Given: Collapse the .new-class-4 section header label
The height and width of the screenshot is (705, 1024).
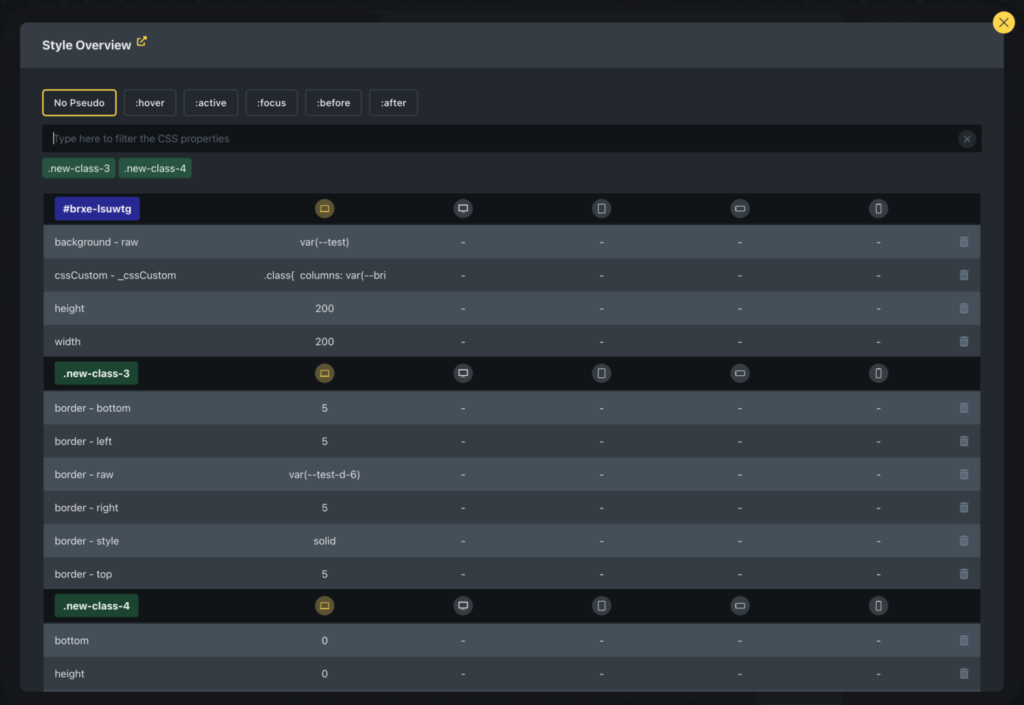Looking at the screenshot, I should click(96, 606).
